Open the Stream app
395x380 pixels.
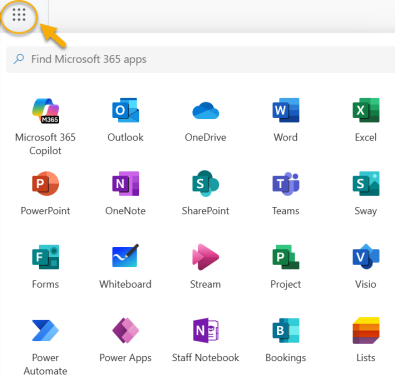click(206, 257)
